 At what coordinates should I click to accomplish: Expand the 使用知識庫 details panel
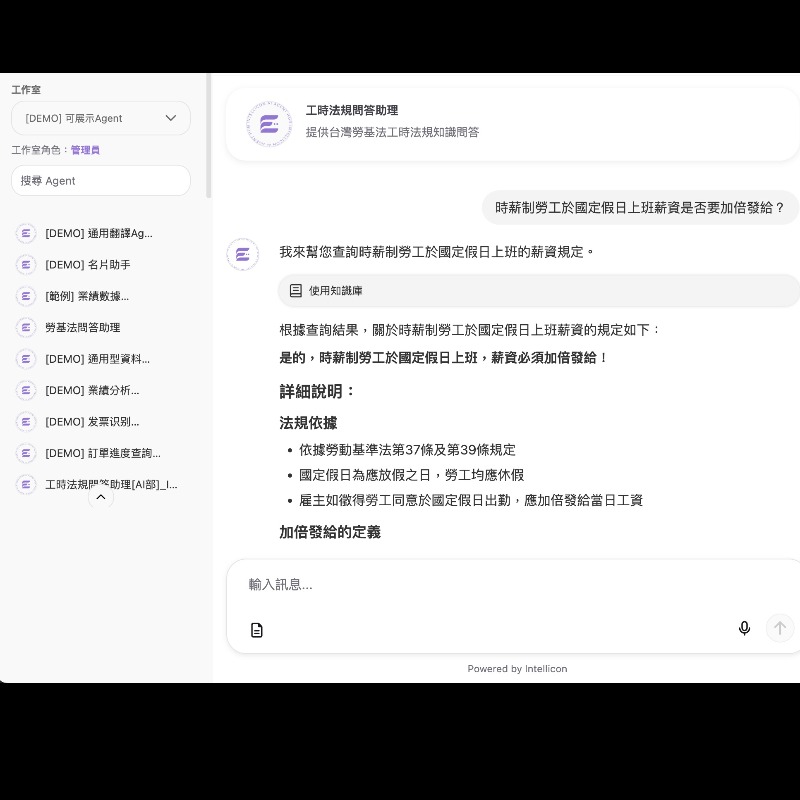coord(335,290)
